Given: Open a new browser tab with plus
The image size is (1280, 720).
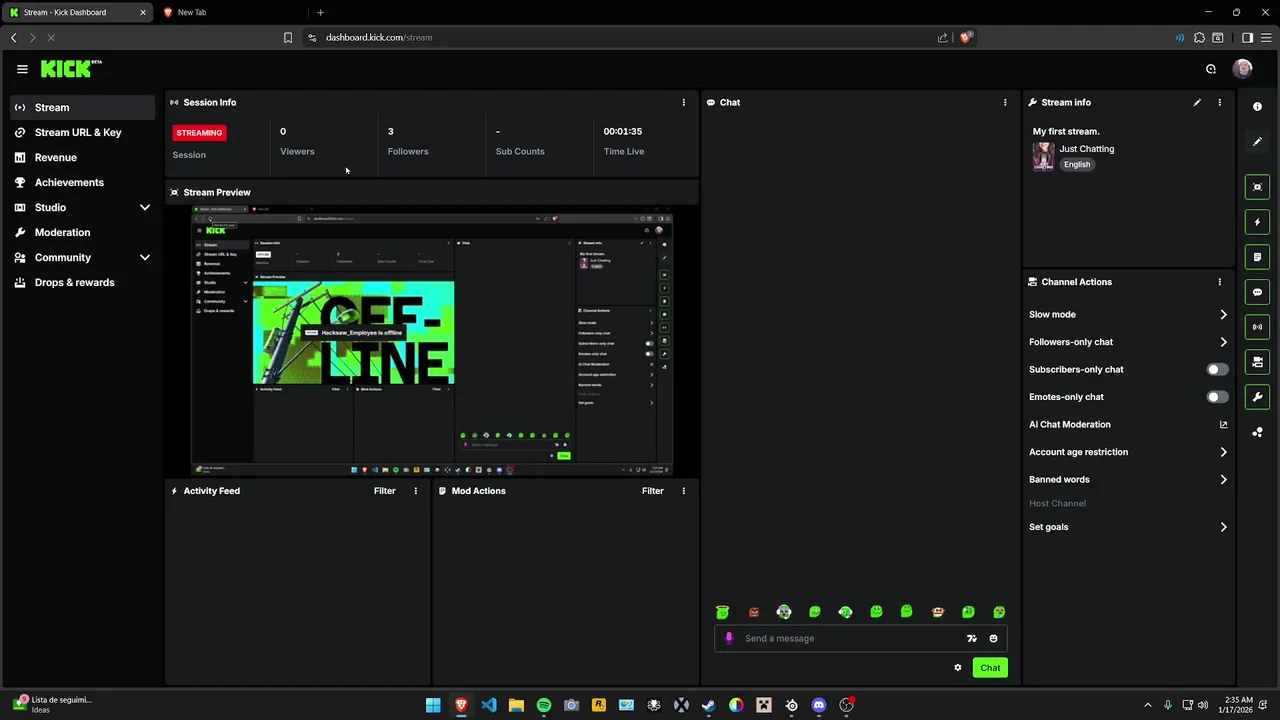Looking at the screenshot, I should click(x=320, y=12).
